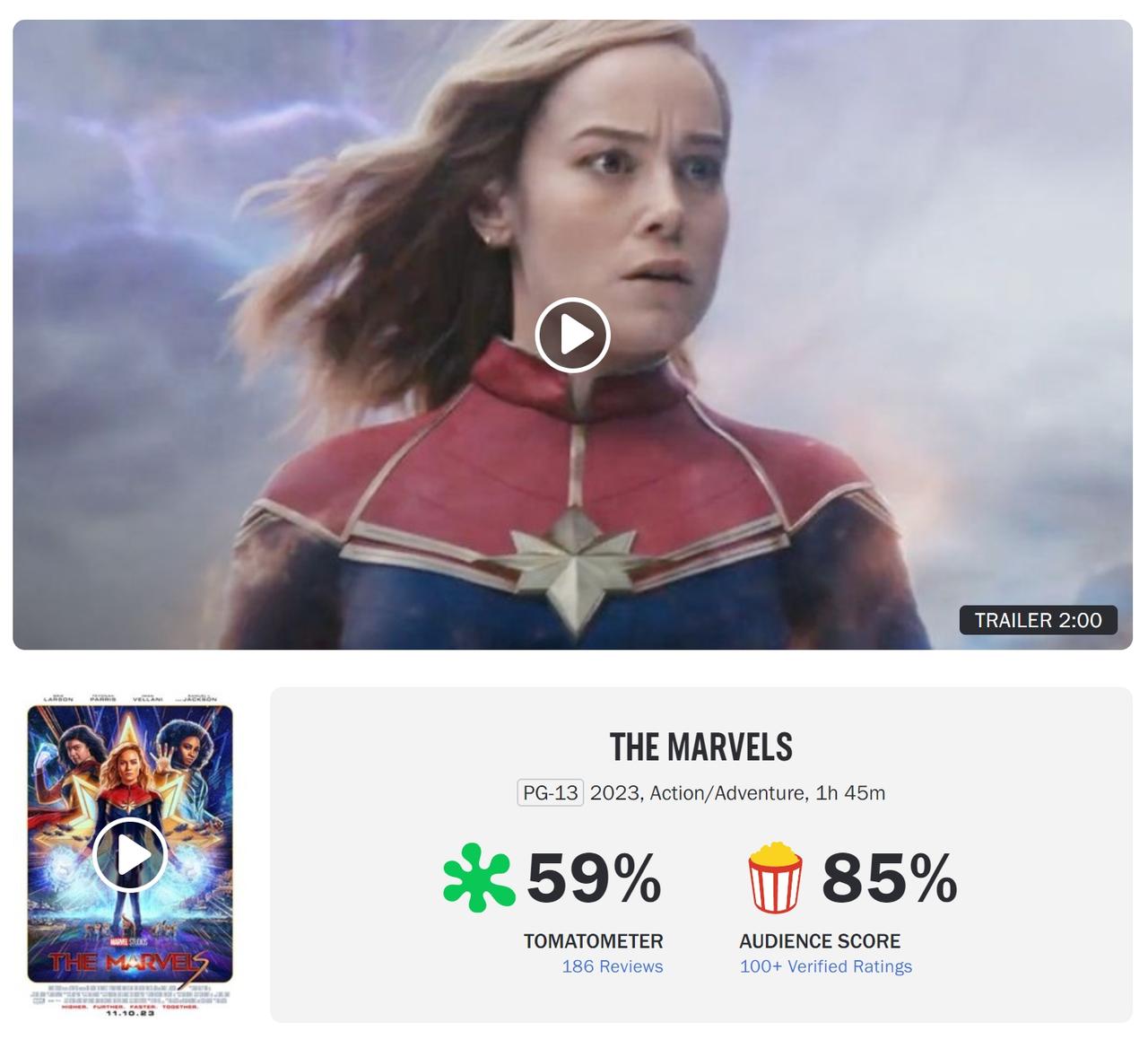Click The Marvels logo on the poster
Viewport: 1148px width, 1057px height.
pos(130,963)
